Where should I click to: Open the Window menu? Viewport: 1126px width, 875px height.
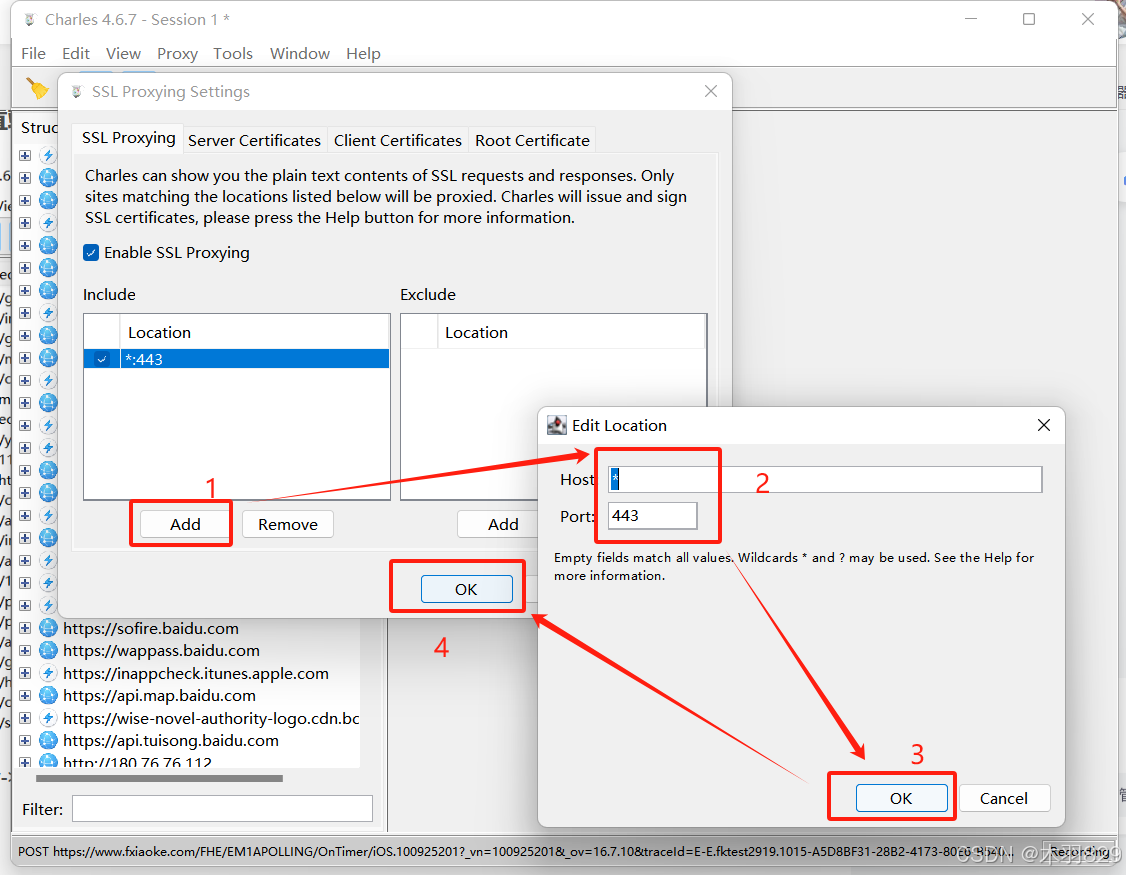(299, 54)
